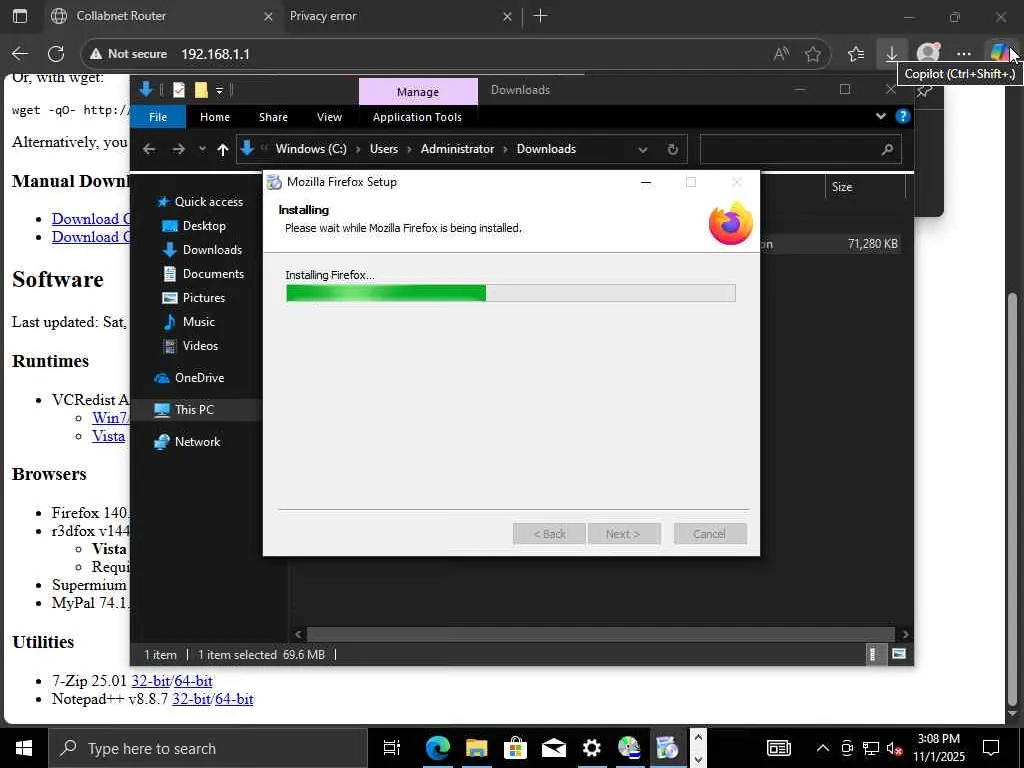Screen dimensions: 1024x768
Task: Open the notification center icon
Action: 991,748
